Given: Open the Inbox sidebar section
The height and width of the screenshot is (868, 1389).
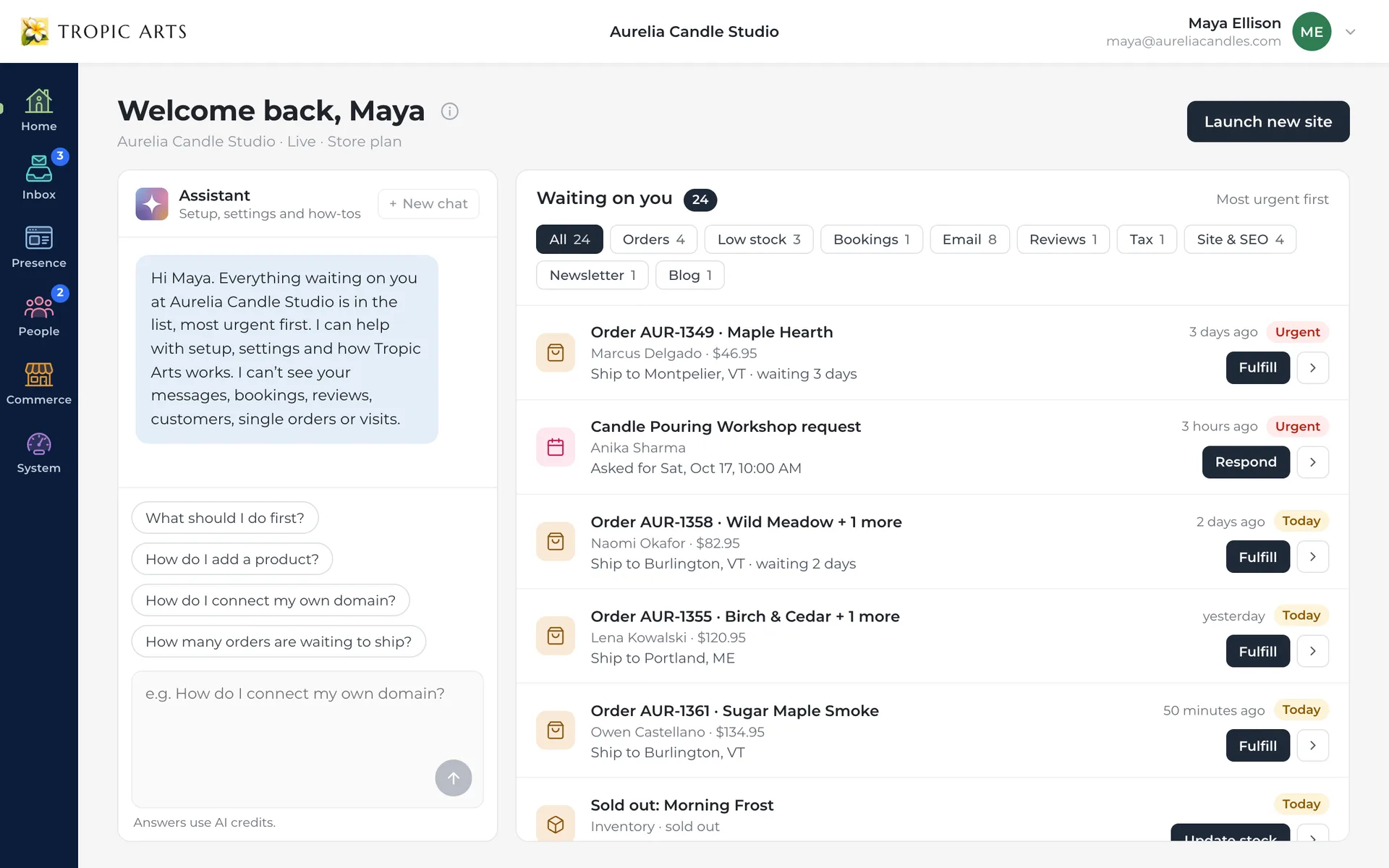Looking at the screenshot, I should click(39, 178).
